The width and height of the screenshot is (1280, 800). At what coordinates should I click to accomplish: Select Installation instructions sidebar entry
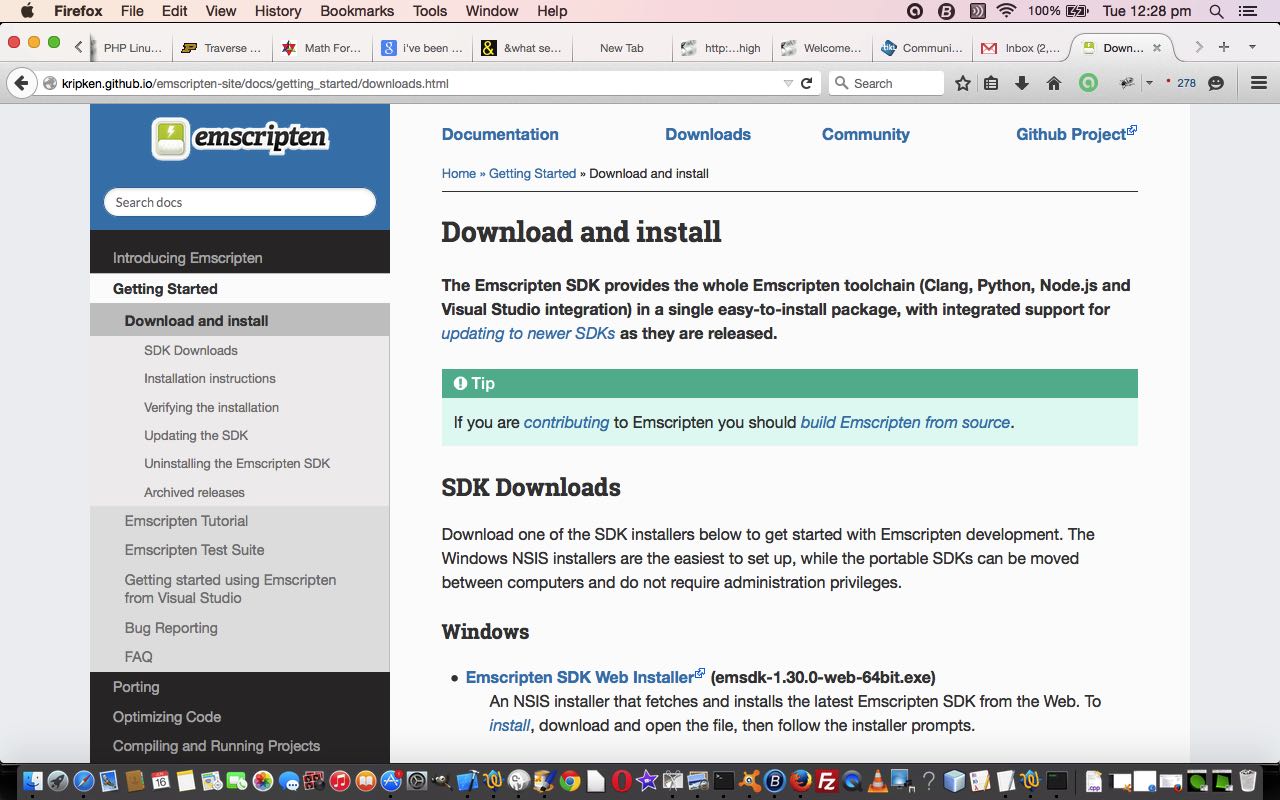tap(240, 378)
